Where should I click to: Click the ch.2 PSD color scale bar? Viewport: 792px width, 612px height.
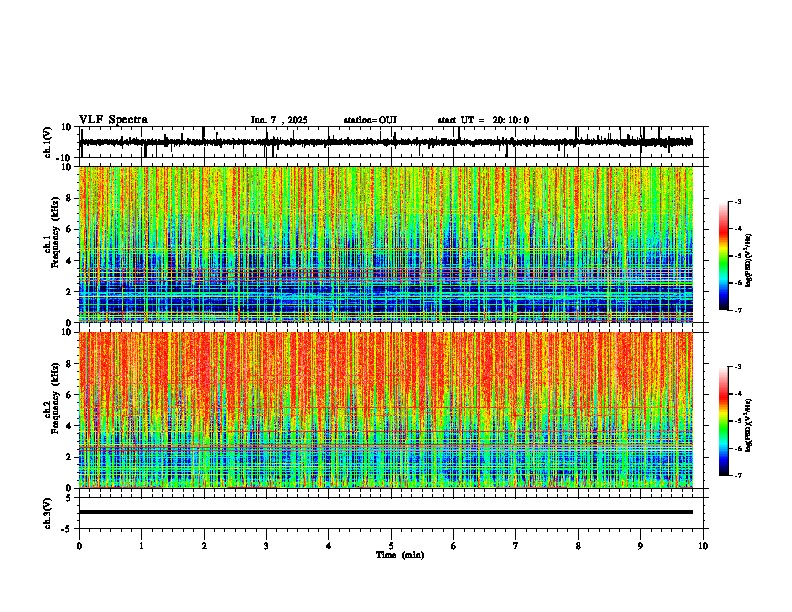point(724,421)
